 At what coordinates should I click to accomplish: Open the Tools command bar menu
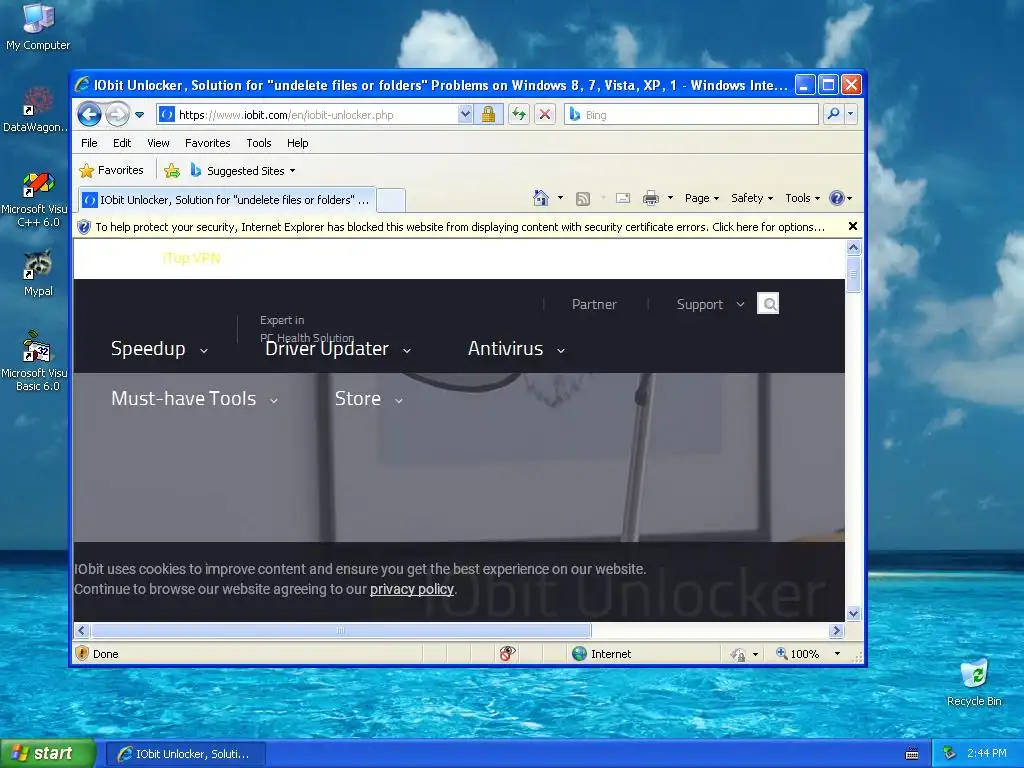802,198
